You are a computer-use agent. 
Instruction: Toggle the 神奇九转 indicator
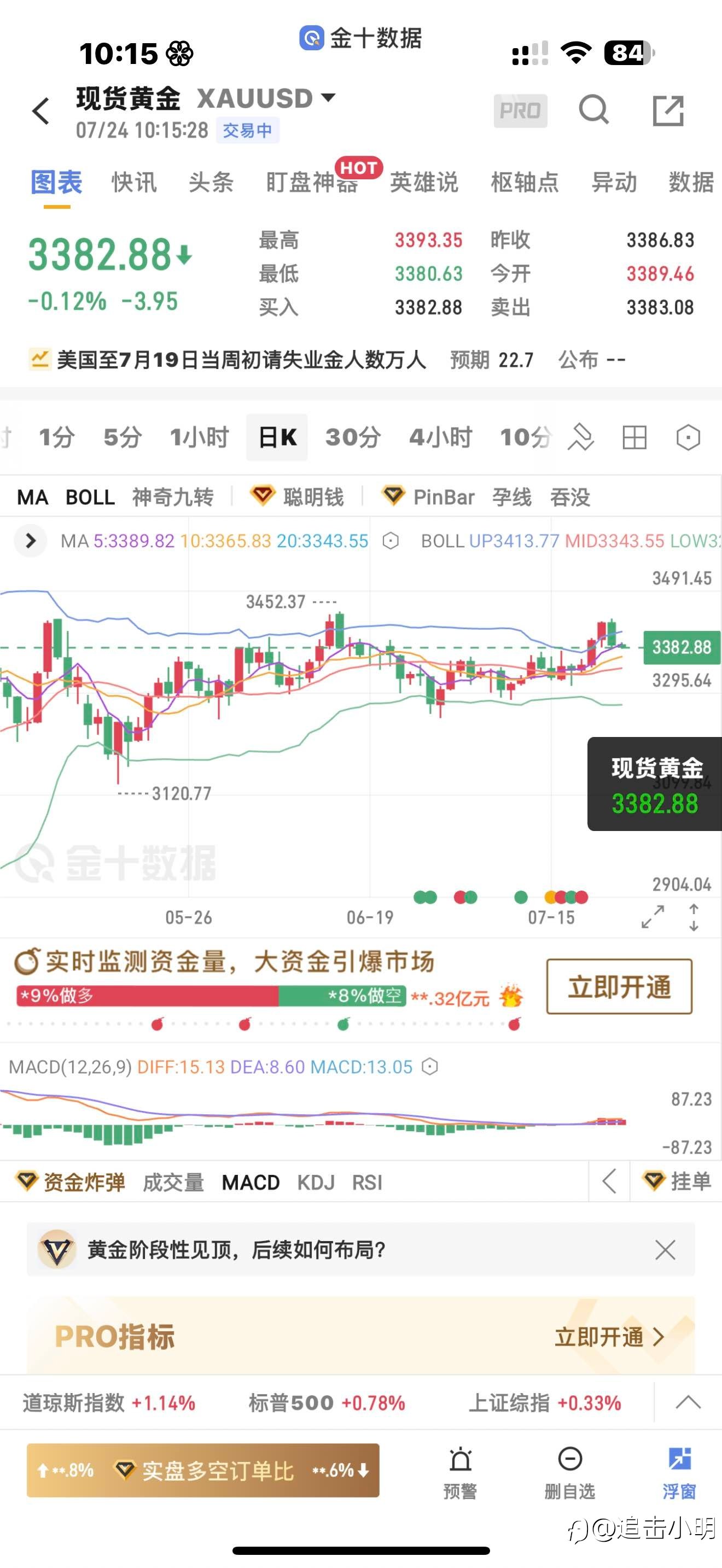pyautogui.click(x=173, y=496)
